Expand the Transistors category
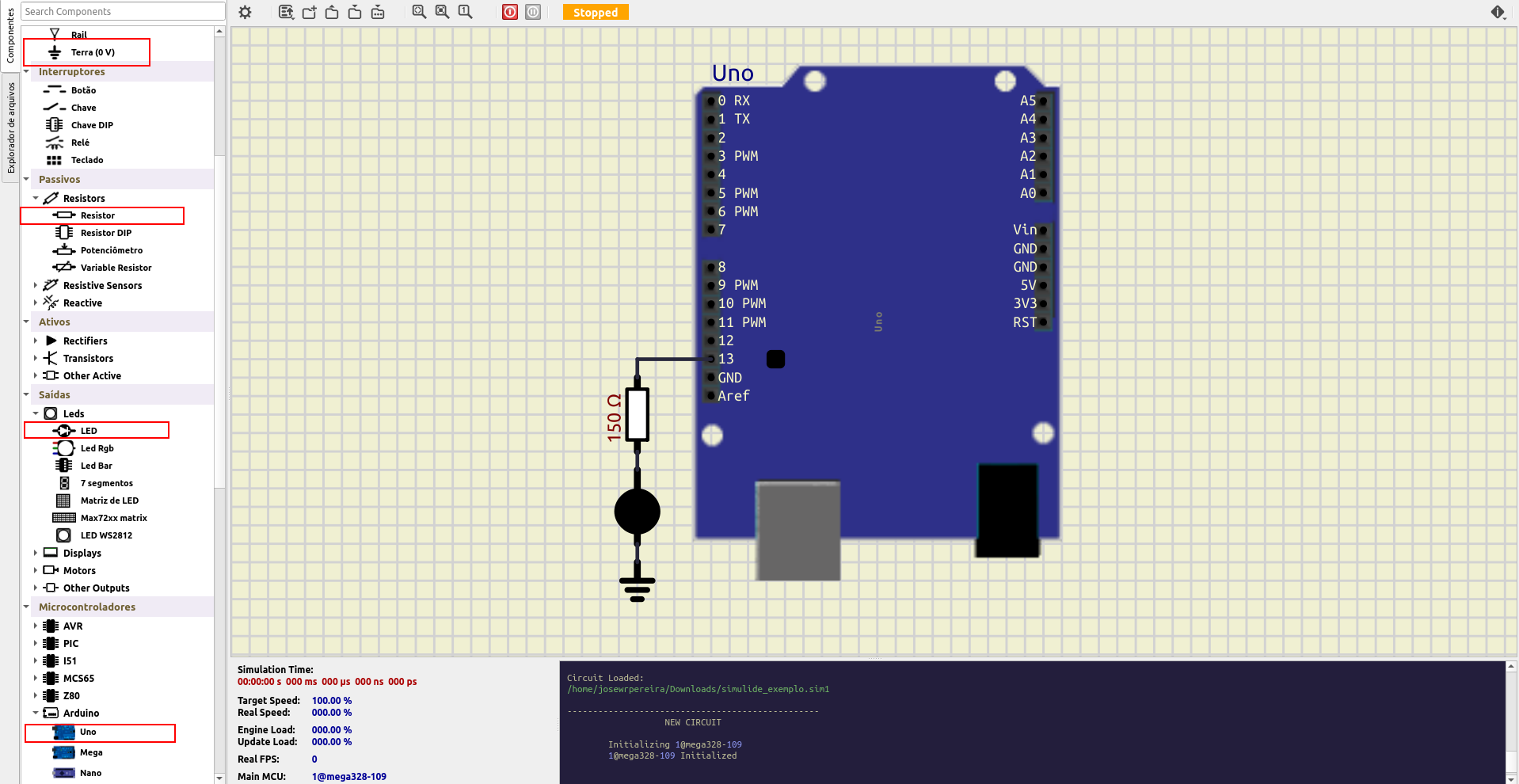 click(x=36, y=358)
